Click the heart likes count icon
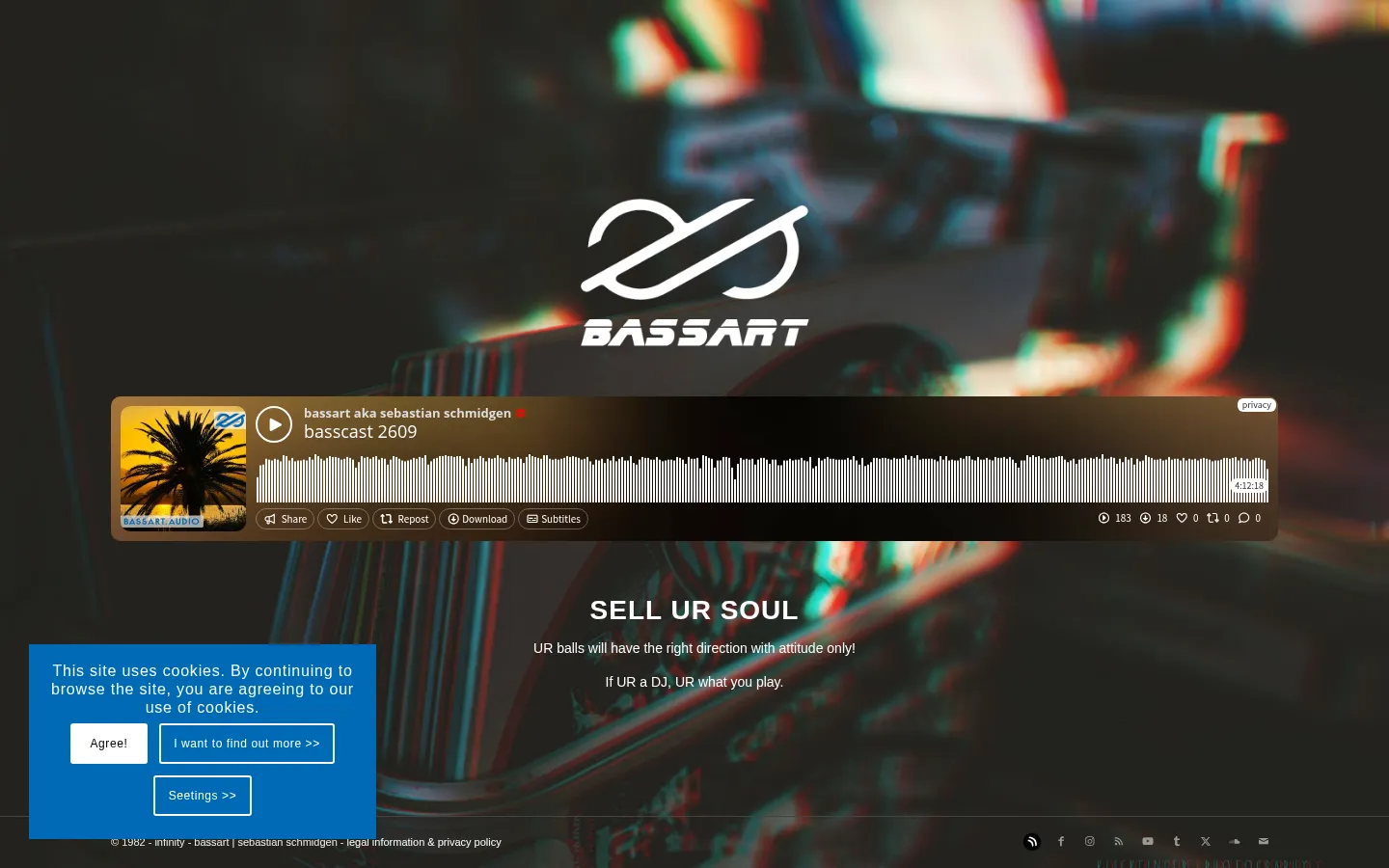 [x=1182, y=518]
